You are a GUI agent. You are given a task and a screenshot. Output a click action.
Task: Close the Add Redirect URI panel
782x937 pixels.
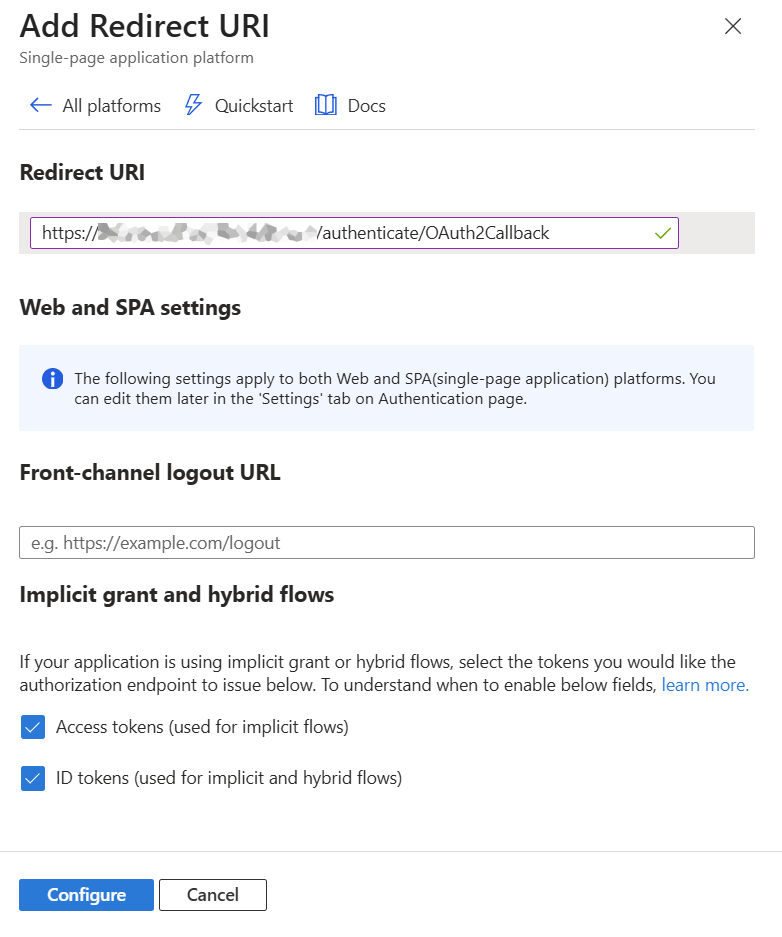click(733, 27)
